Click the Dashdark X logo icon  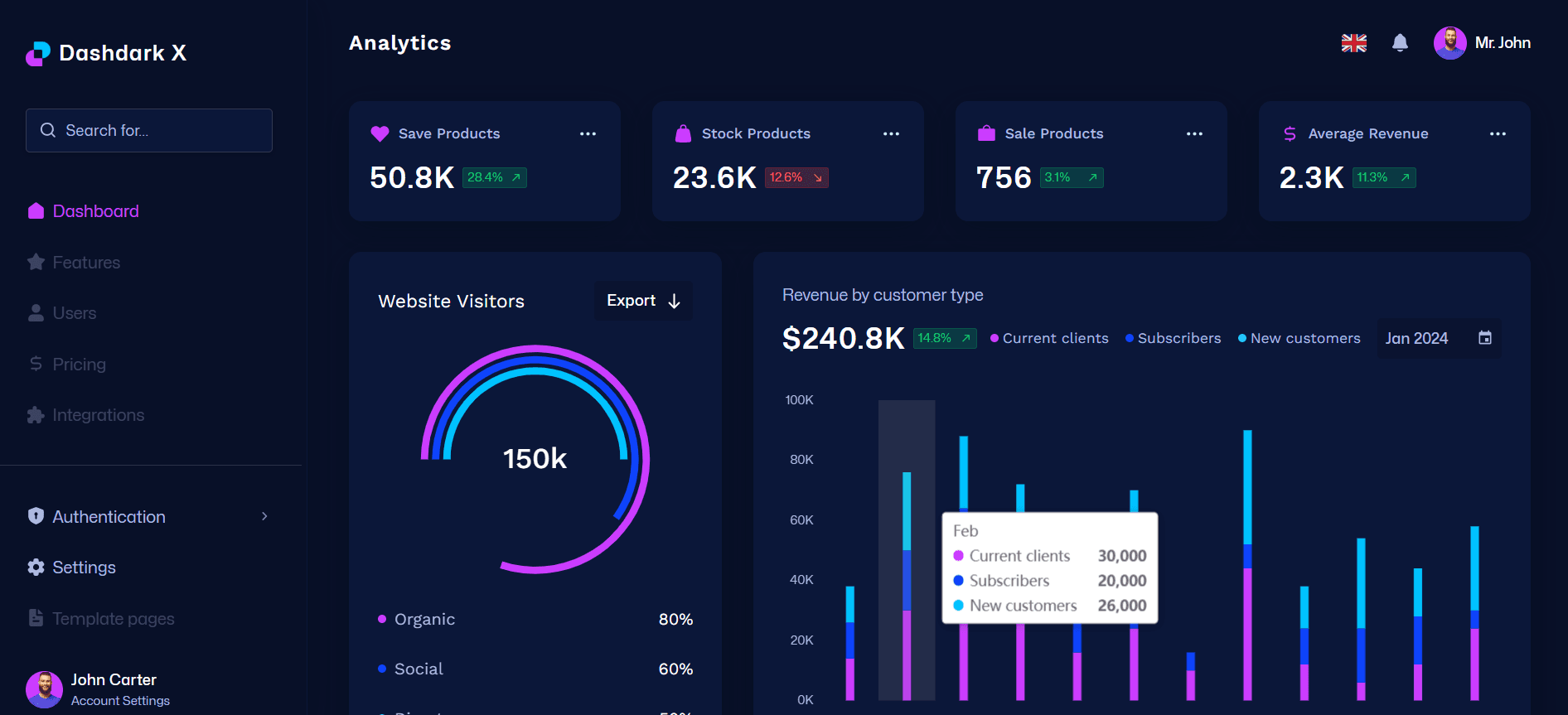pyautogui.click(x=38, y=53)
